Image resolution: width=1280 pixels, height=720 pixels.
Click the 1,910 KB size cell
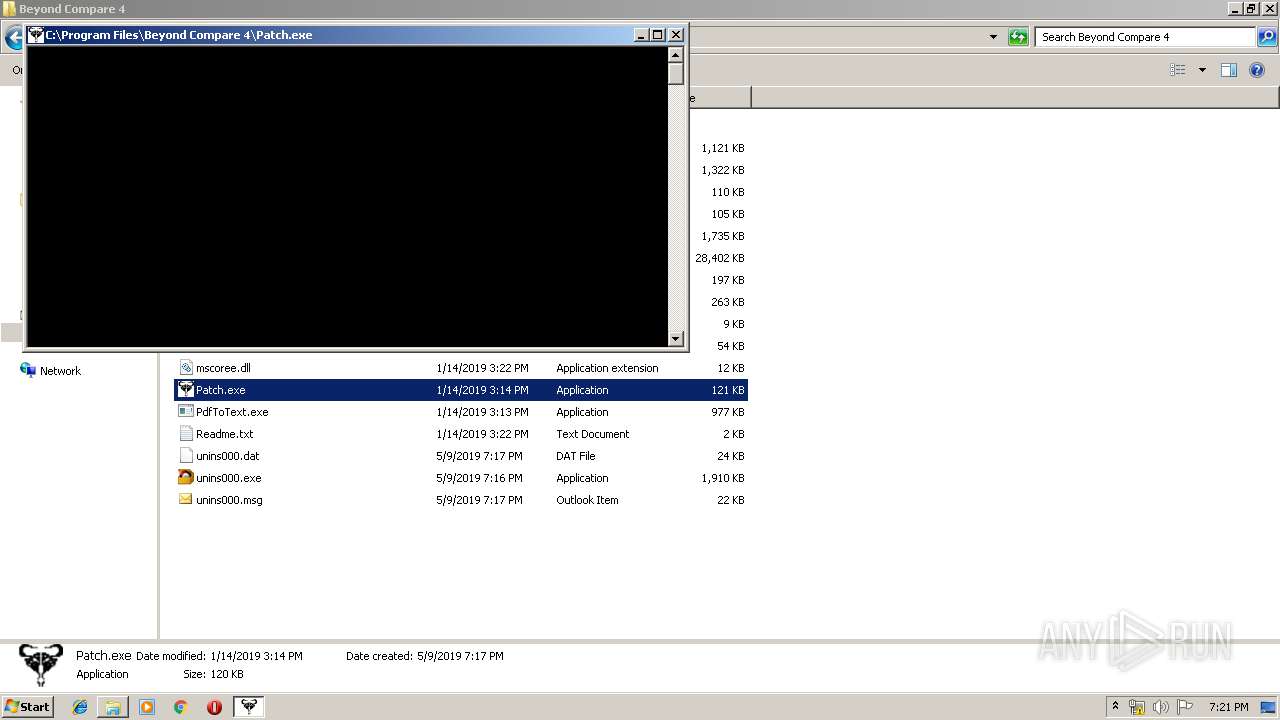click(723, 478)
